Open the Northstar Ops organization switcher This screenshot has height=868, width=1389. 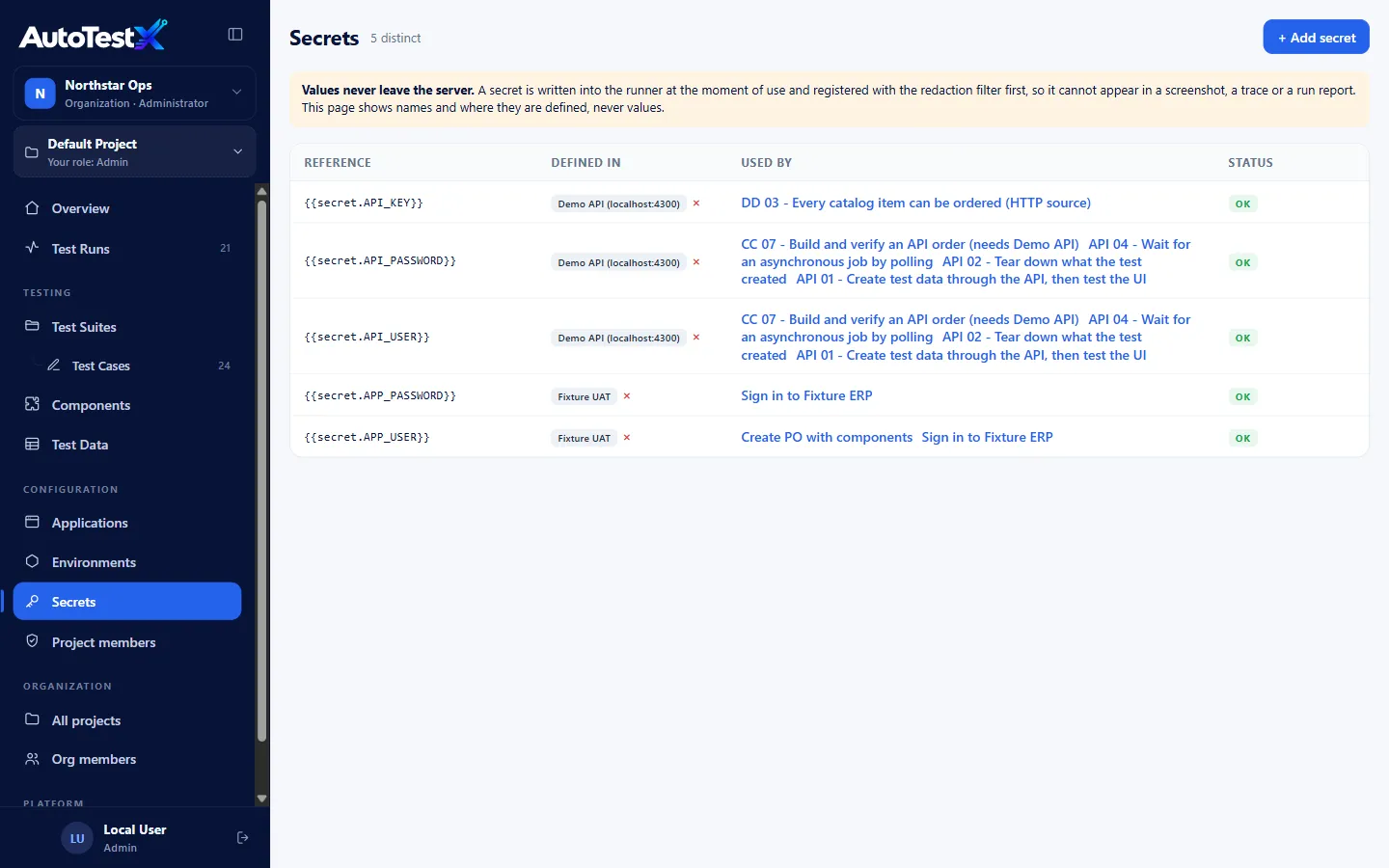[134, 94]
